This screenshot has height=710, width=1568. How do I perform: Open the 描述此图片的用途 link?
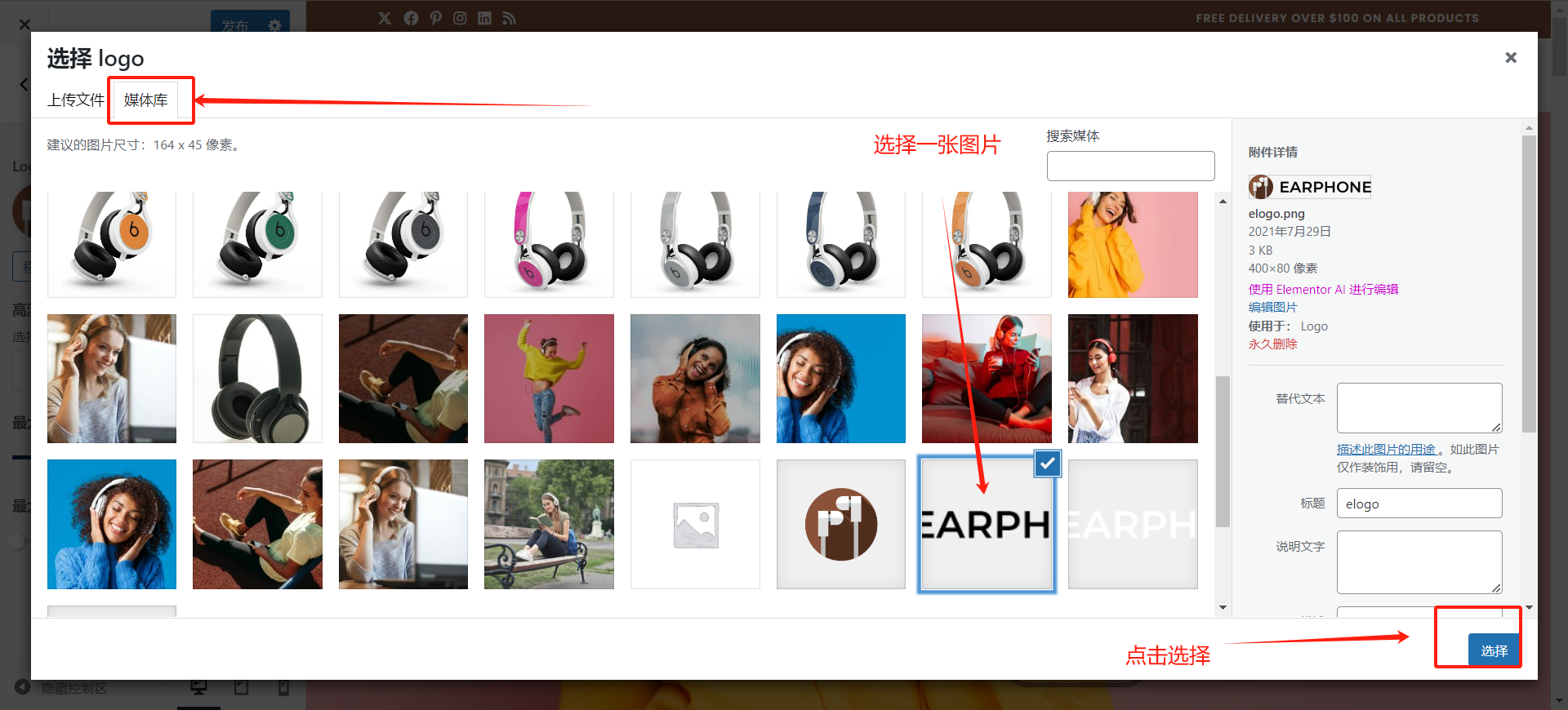(x=1386, y=449)
